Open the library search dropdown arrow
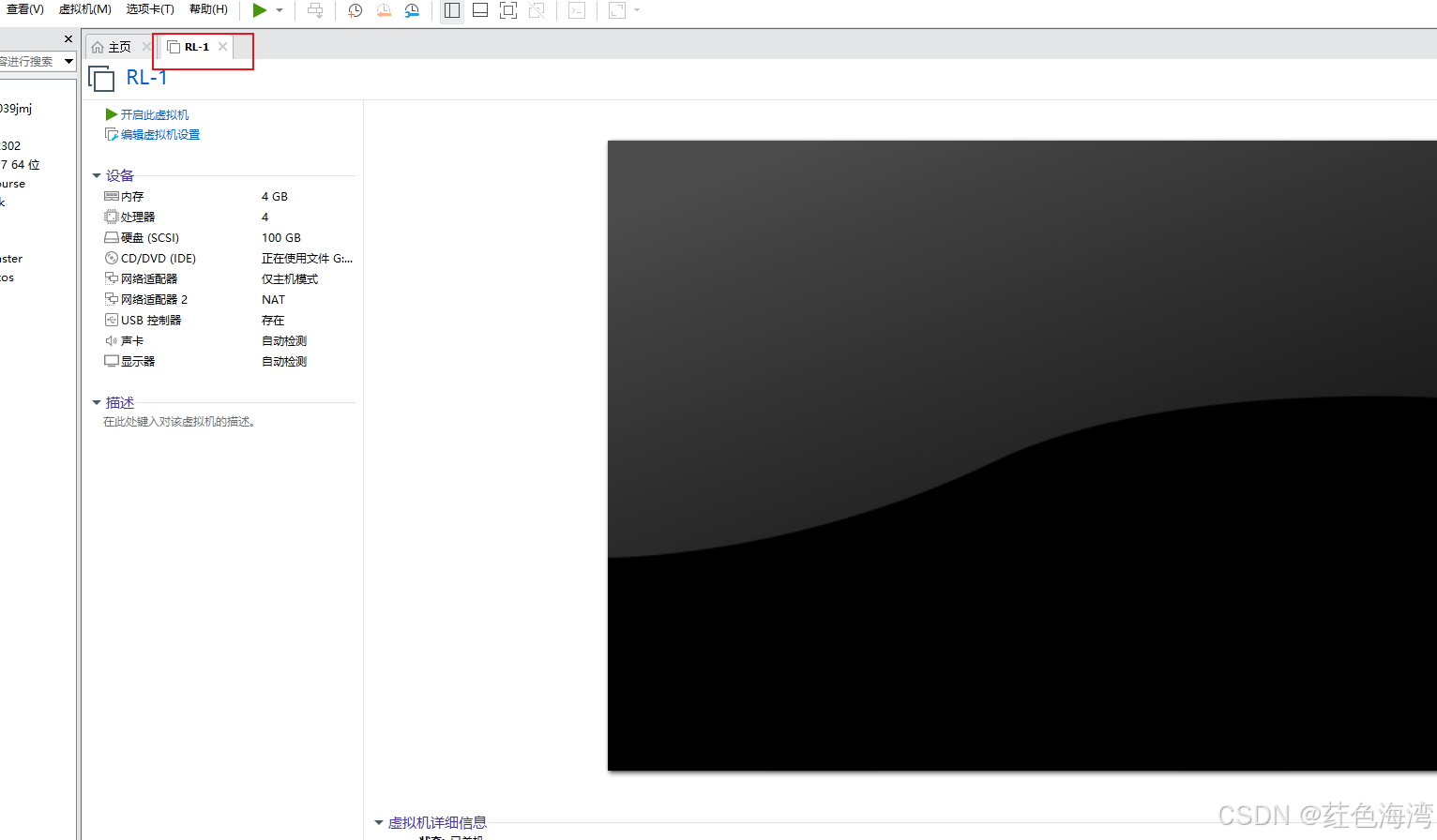The width and height of the screenshot is (1437, 840). click(68, 61)
